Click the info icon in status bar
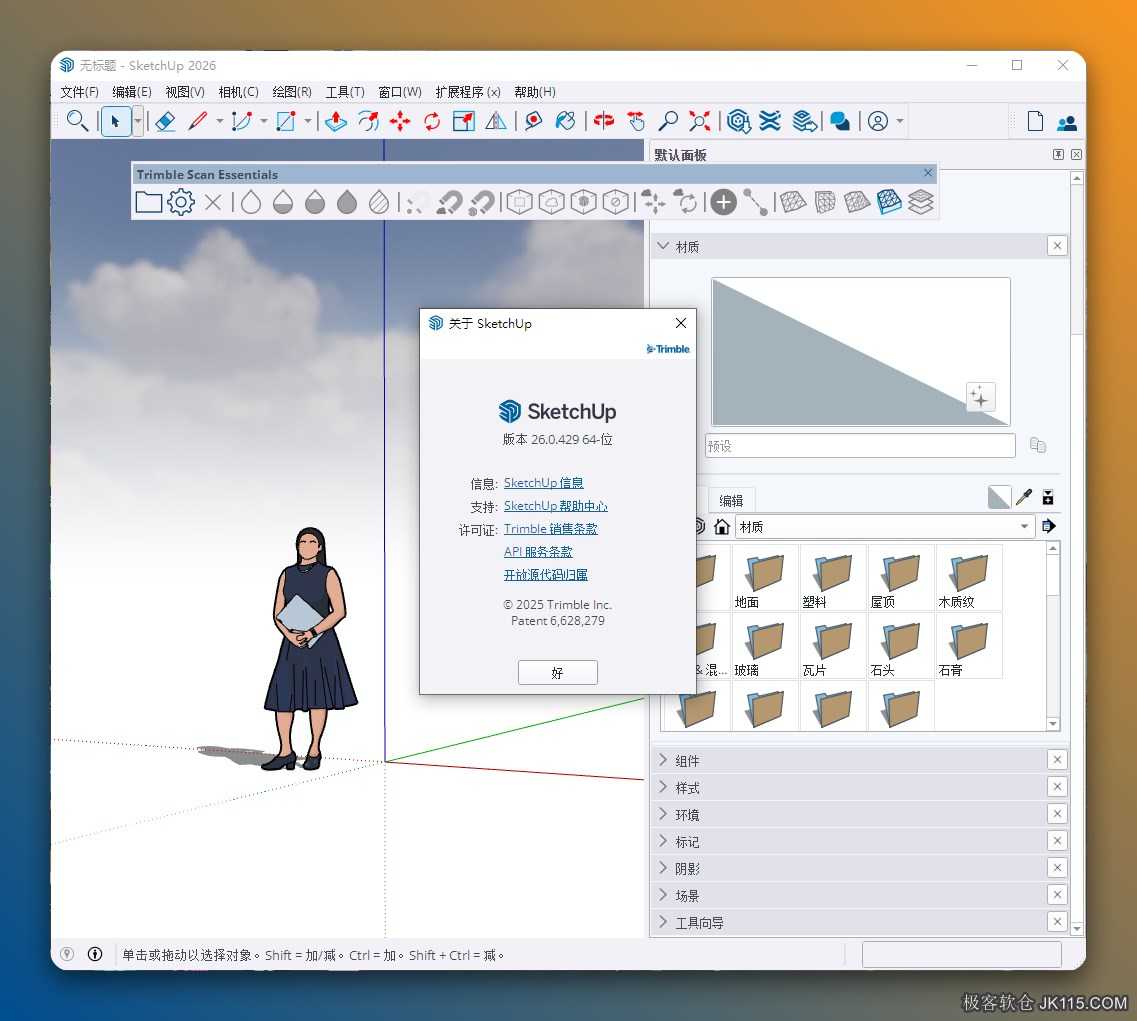 tap(95, 954)
